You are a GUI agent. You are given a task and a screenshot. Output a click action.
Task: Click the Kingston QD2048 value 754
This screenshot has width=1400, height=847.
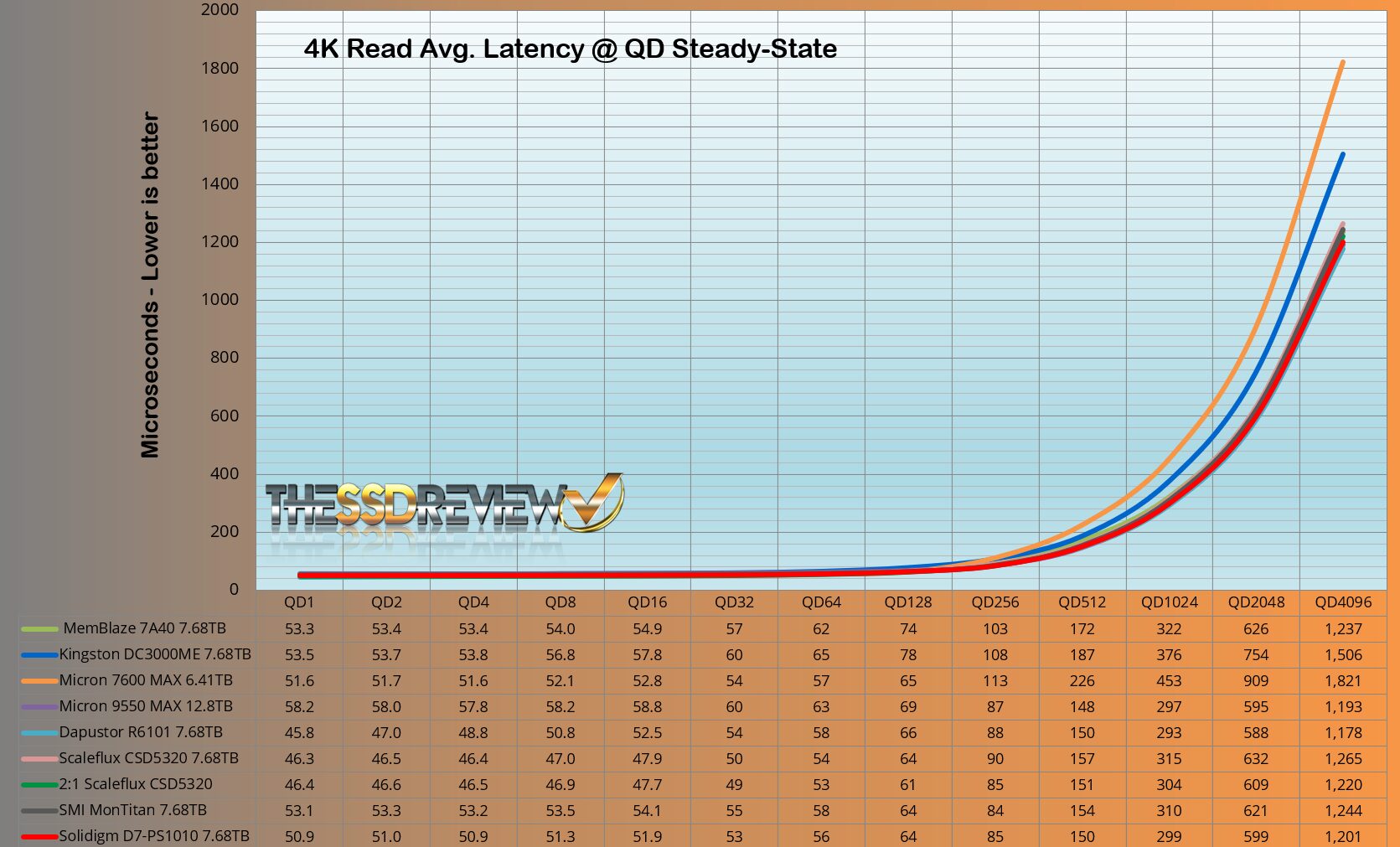pos(1257,655)
